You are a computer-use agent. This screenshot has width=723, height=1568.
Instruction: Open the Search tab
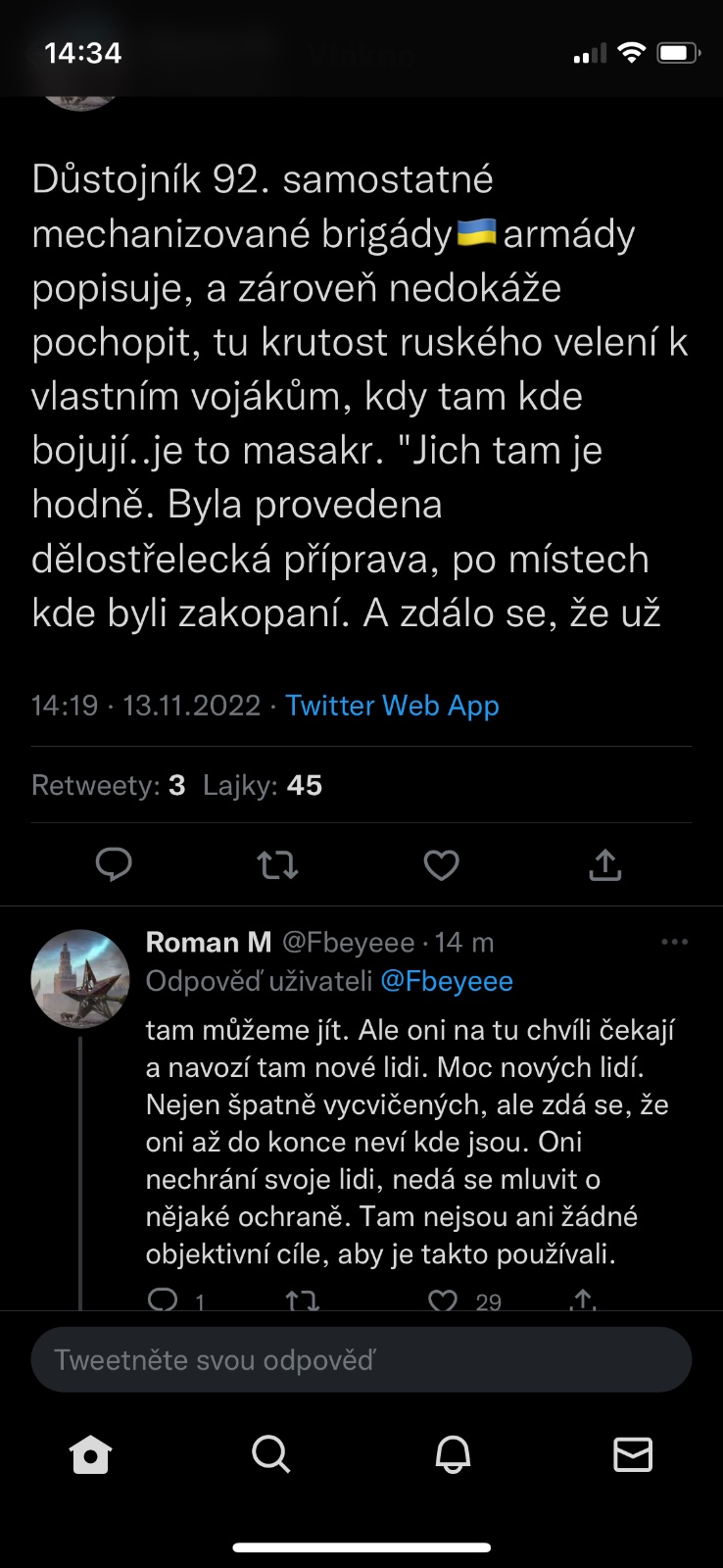click(x=271, y=1455)
